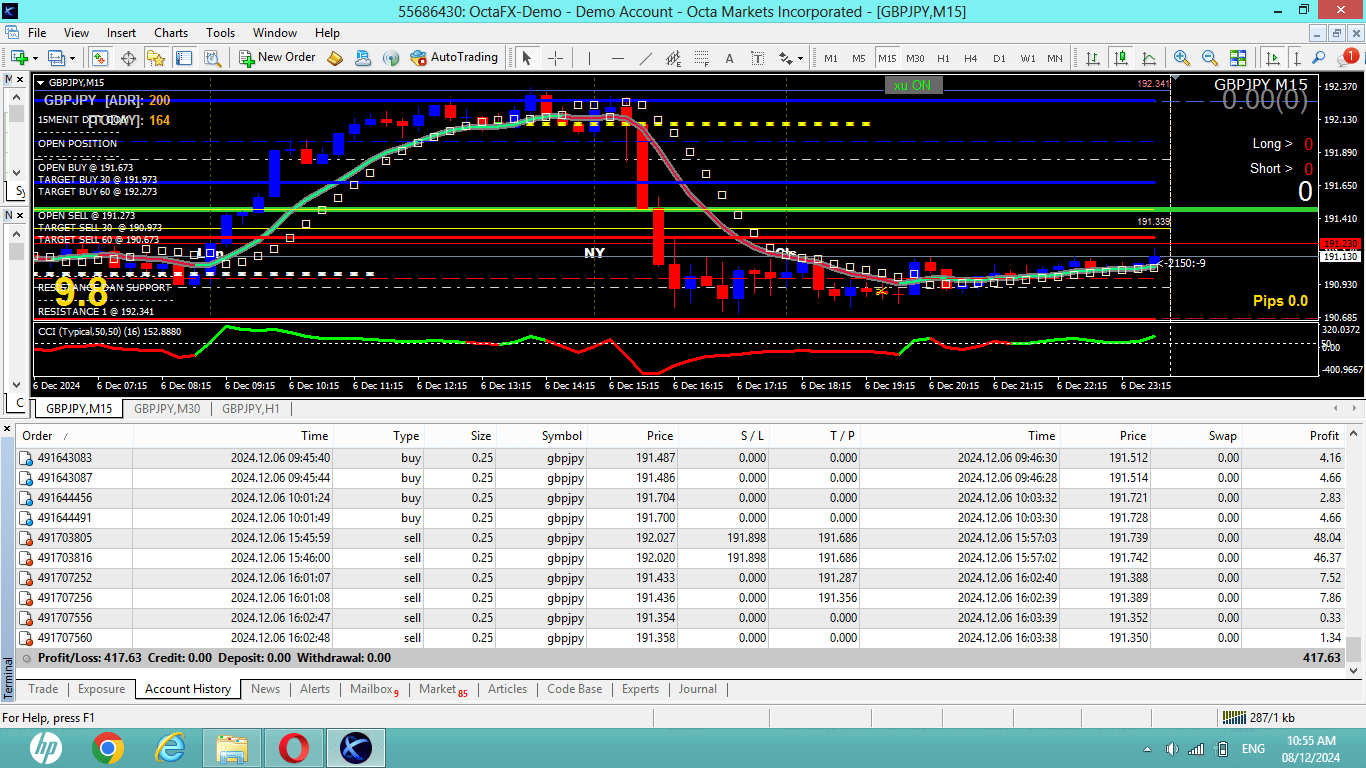The height and width of the screenshot is (768, 1366).
Task: Switch chart to D1 timeframe
Action: coord(999,58)
